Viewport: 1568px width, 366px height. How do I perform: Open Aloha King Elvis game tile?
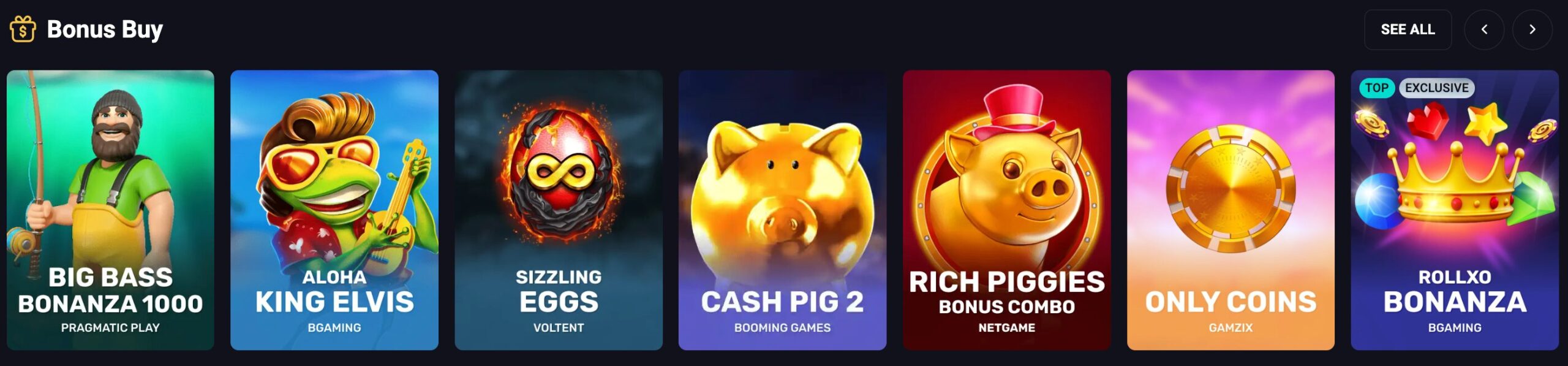click(x=334, y=210)
